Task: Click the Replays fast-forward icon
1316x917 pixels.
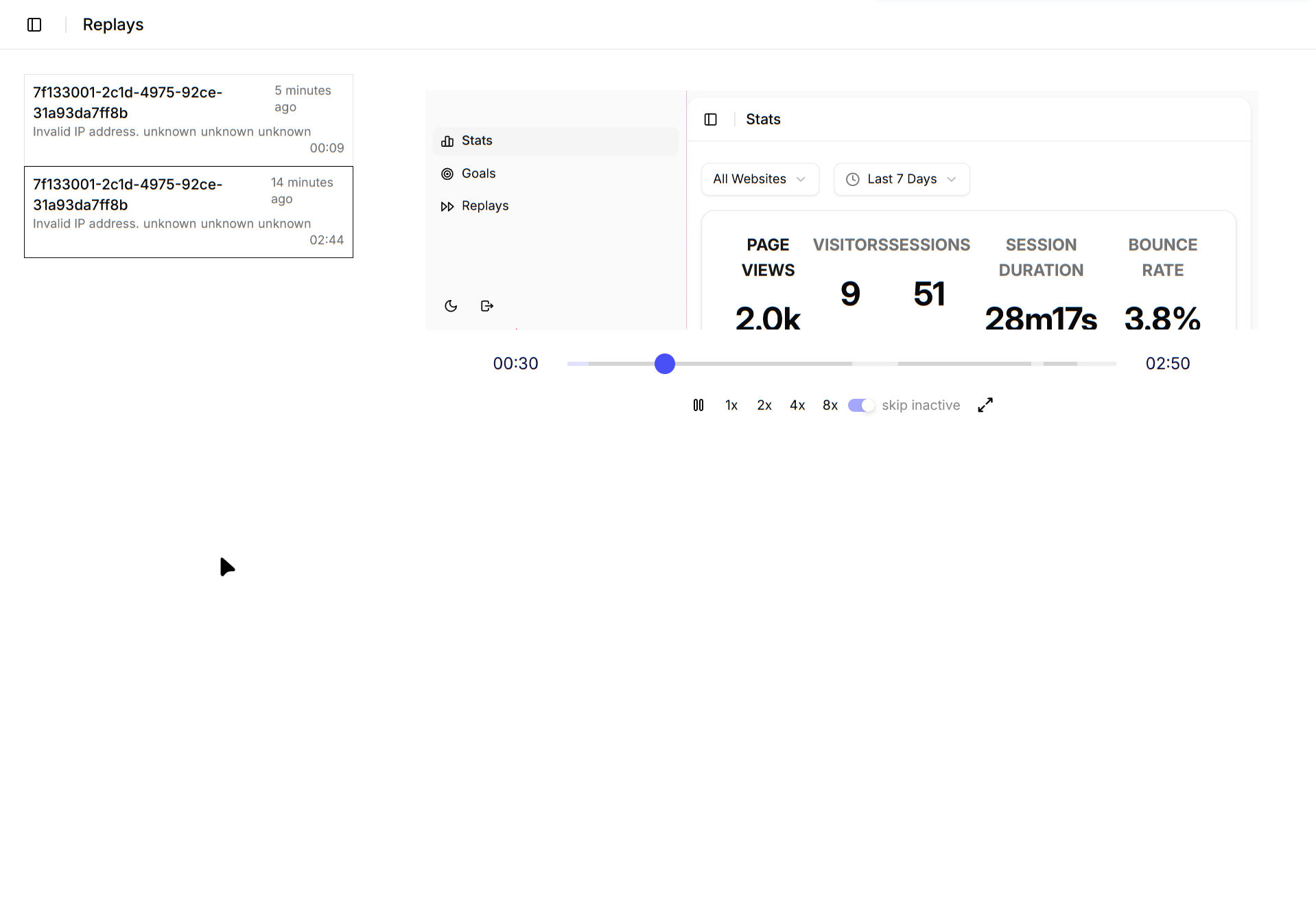Action: [x=447, y=207]
